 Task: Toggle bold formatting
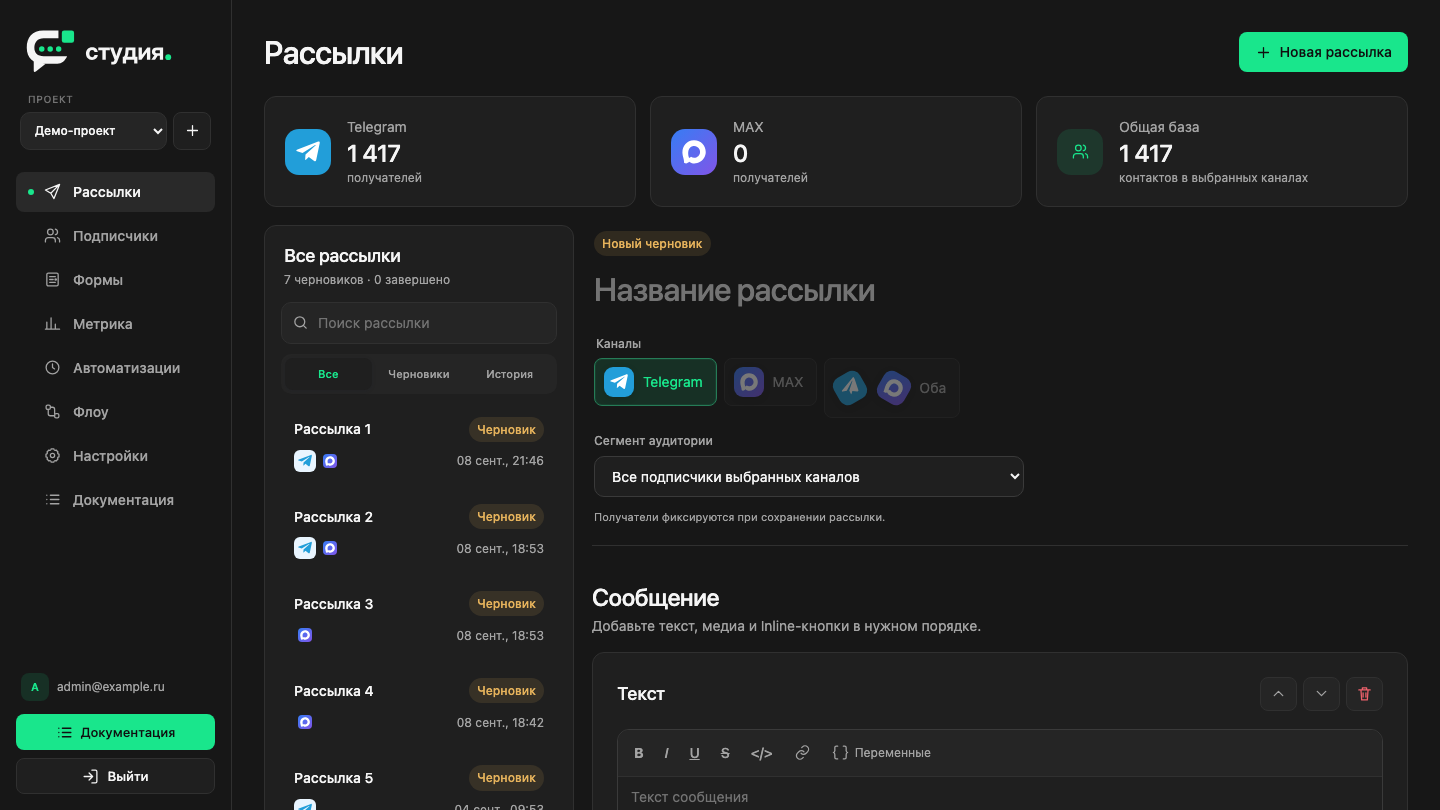[639, 753]
